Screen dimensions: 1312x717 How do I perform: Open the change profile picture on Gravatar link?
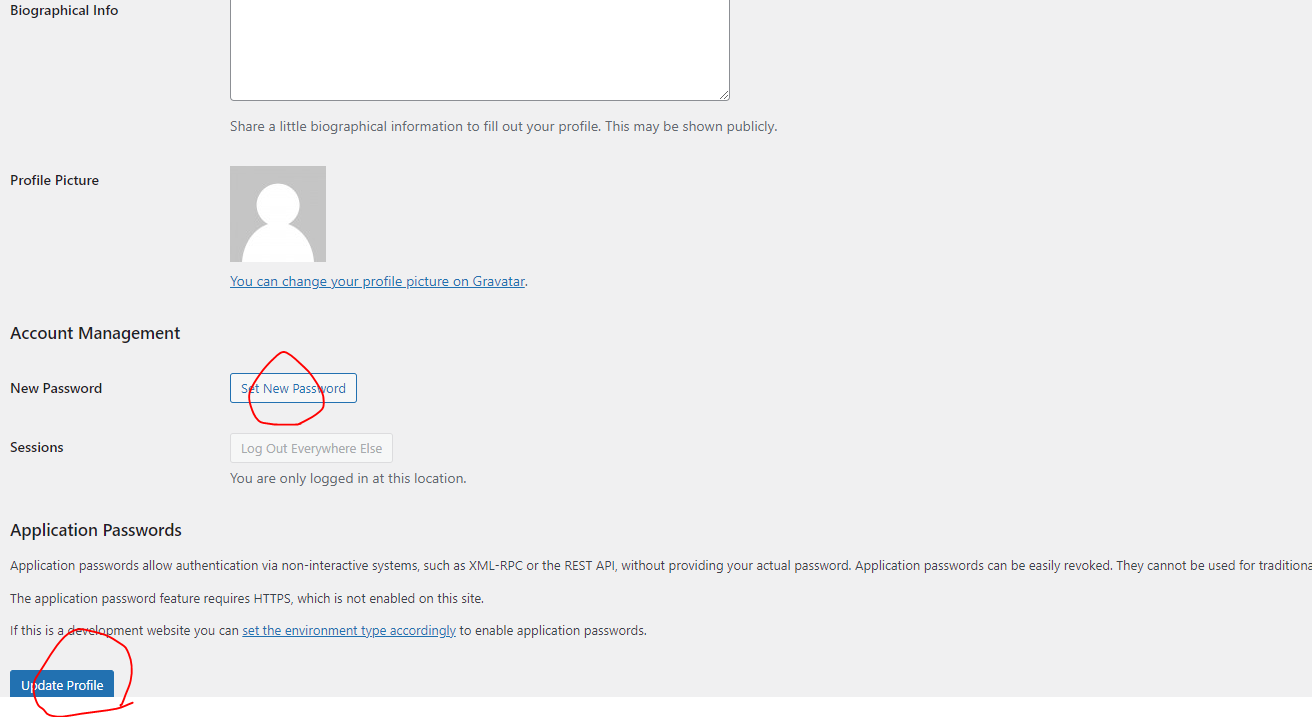point(377,281)
